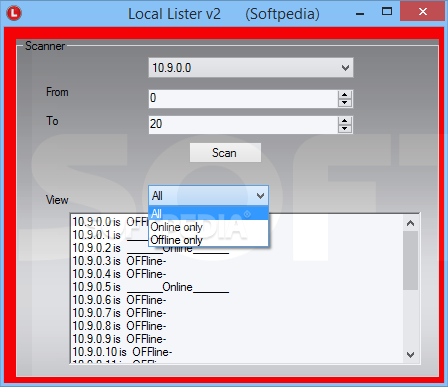
Task: Click the results list scroll up arrow
Action: 411,223
